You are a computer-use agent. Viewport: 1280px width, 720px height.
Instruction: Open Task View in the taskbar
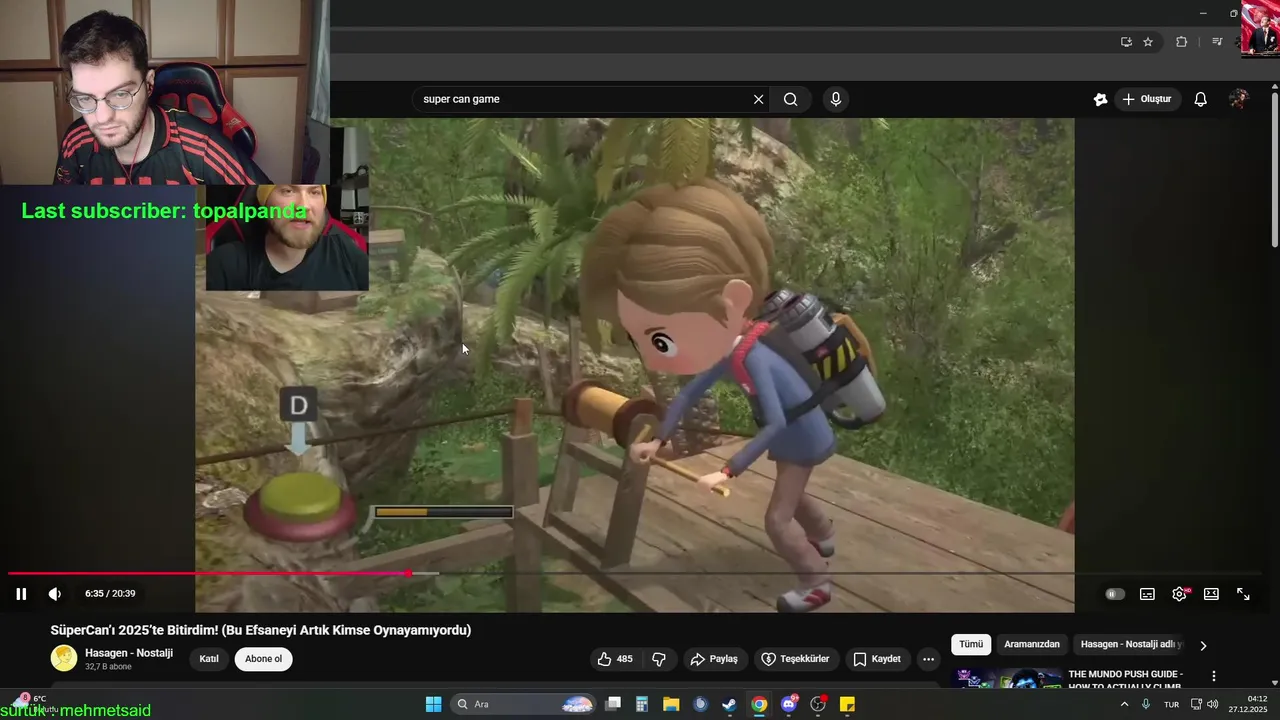(614, 704)
